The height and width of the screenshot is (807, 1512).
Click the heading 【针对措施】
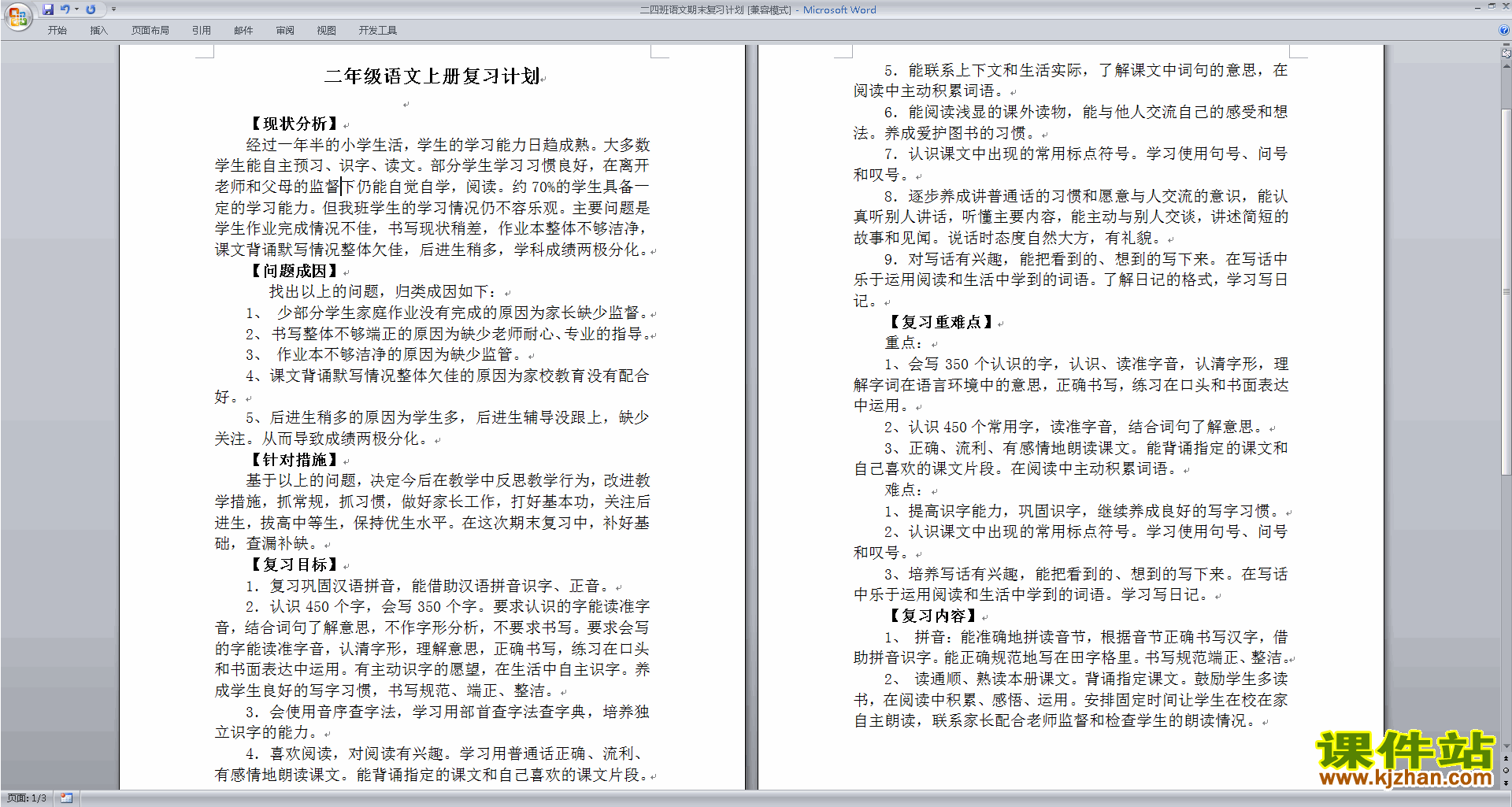(x=295, y=460)
